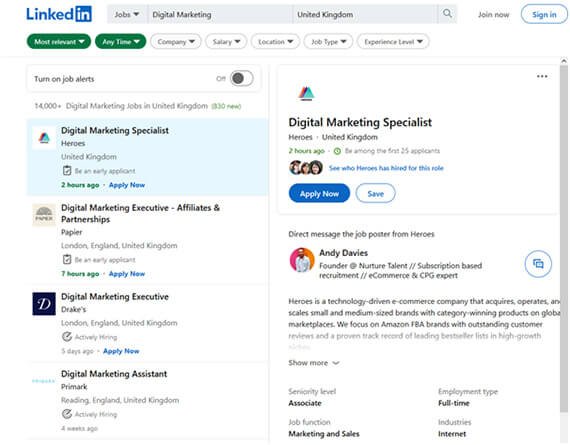Click 'Internet' industries value
570x445 pixels.
tap(452, 434)
